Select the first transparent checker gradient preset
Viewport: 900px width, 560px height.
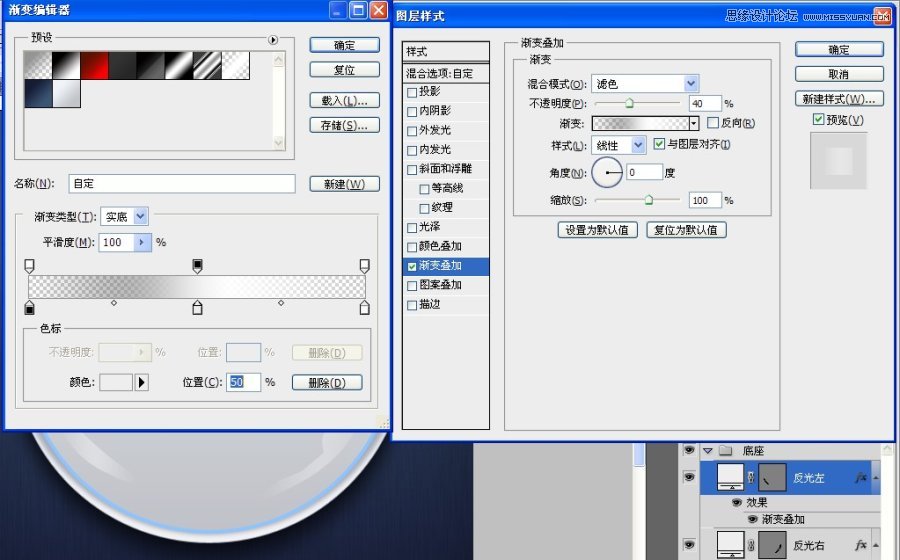(38, 65)
